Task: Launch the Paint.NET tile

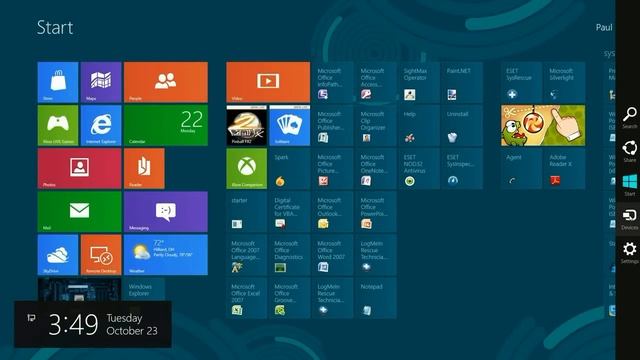Action: (462, 82)
